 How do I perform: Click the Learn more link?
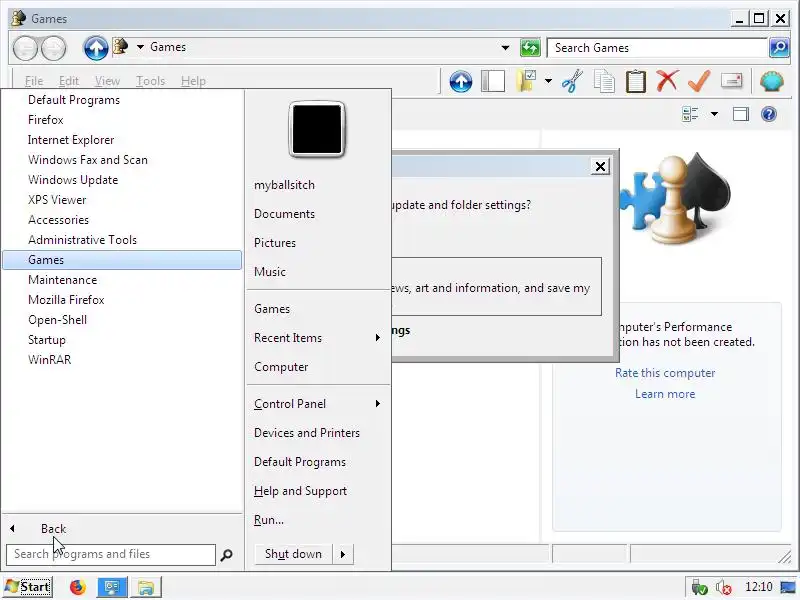[x=665, y=394]
